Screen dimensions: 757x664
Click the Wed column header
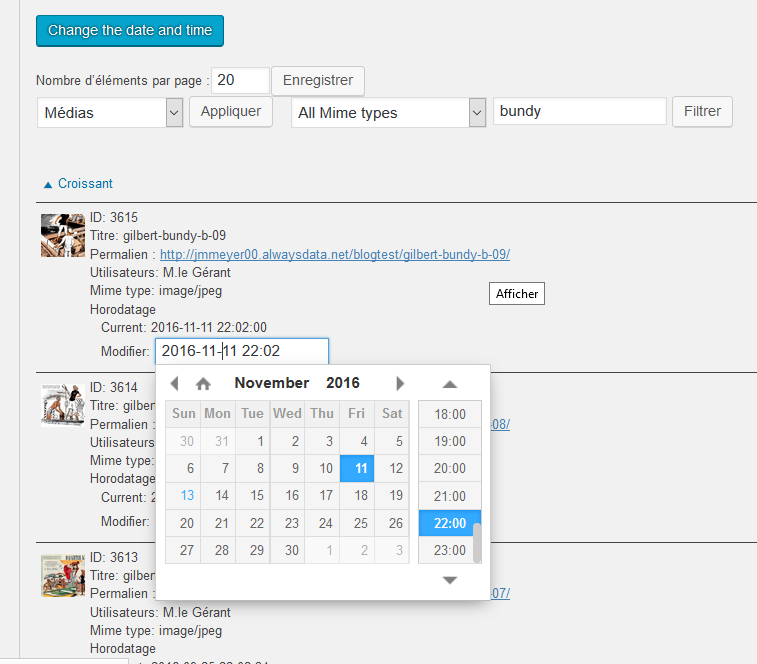(287, 414)
